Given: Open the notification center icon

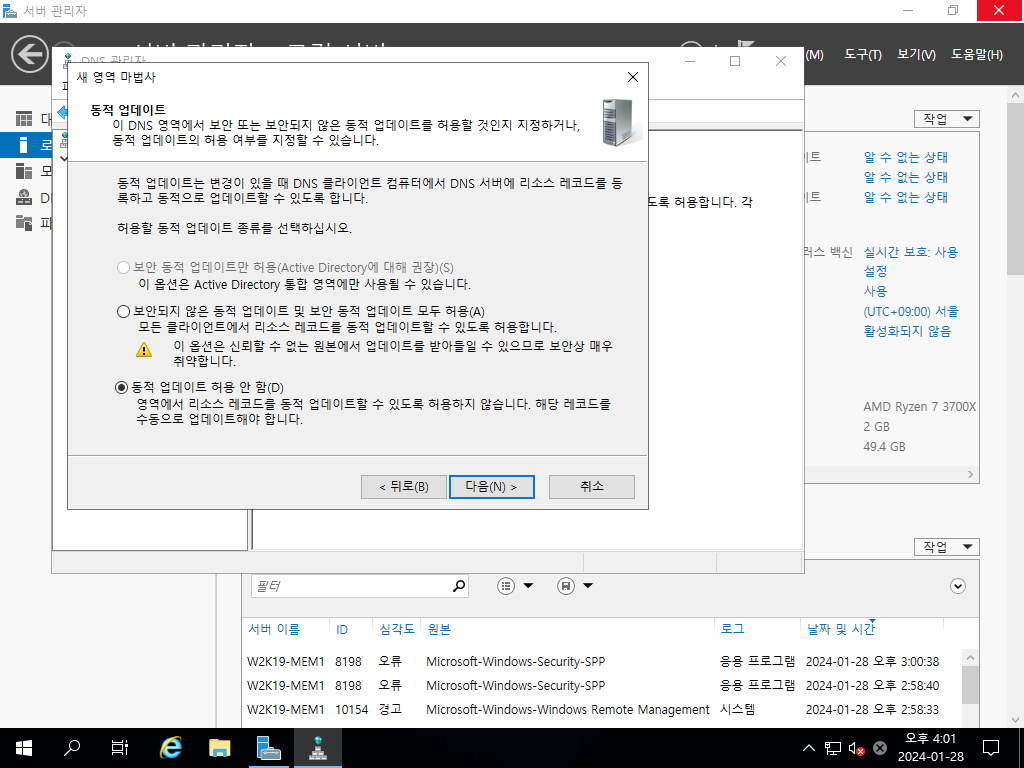Looking at the screenshot, I should [991, 748].
